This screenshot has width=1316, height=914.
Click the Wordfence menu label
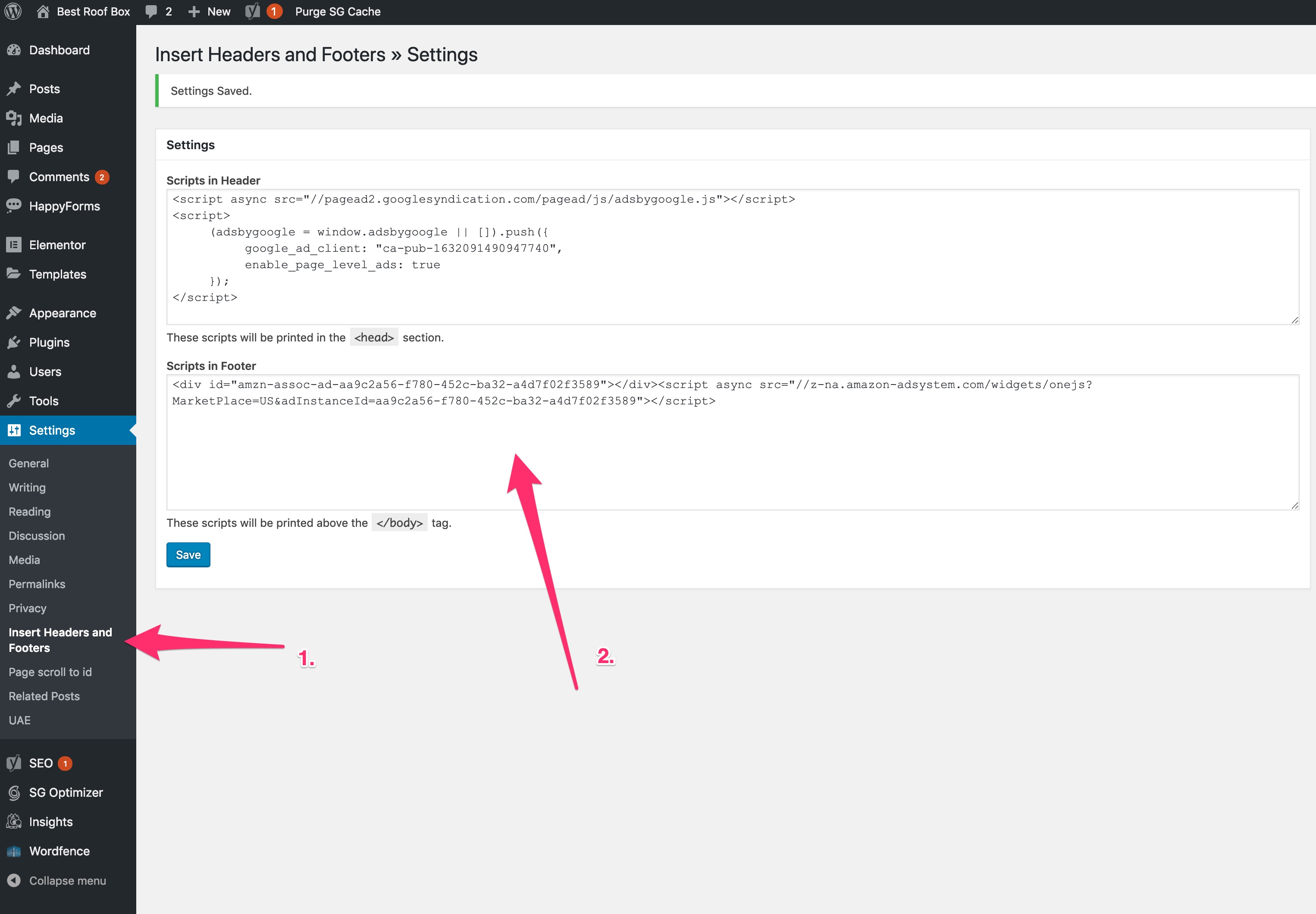[x=60, y=851]
